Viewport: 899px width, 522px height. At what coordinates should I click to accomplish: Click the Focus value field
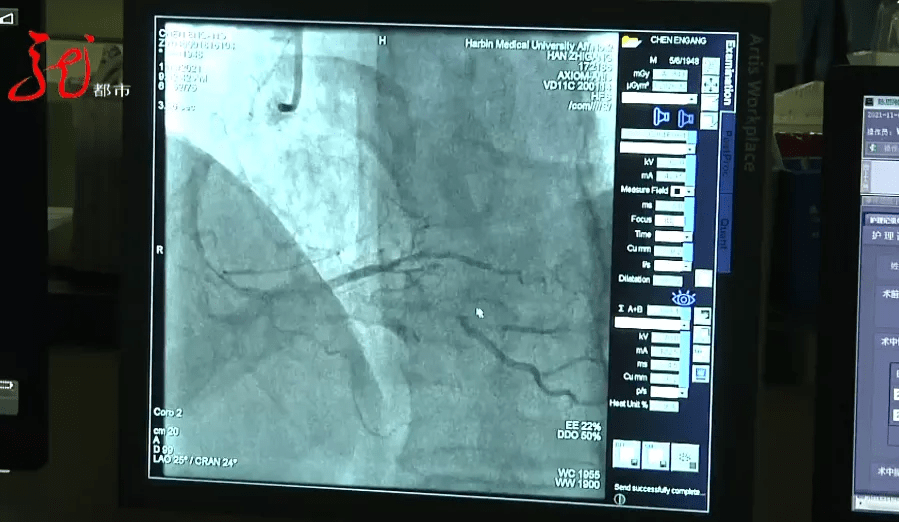click(670, 220)
